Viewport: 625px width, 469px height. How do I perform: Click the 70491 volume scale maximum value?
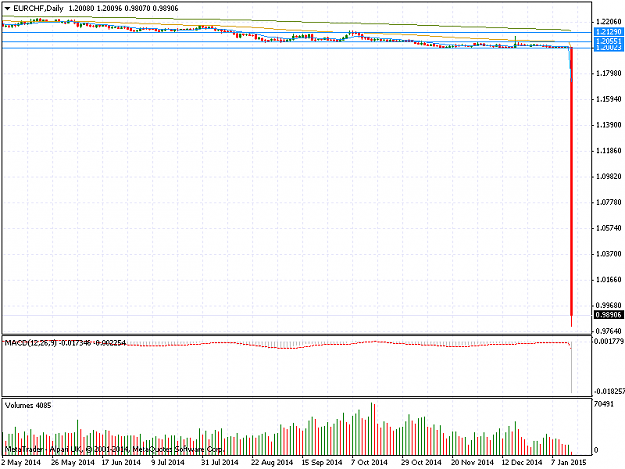tap(604, 404)
